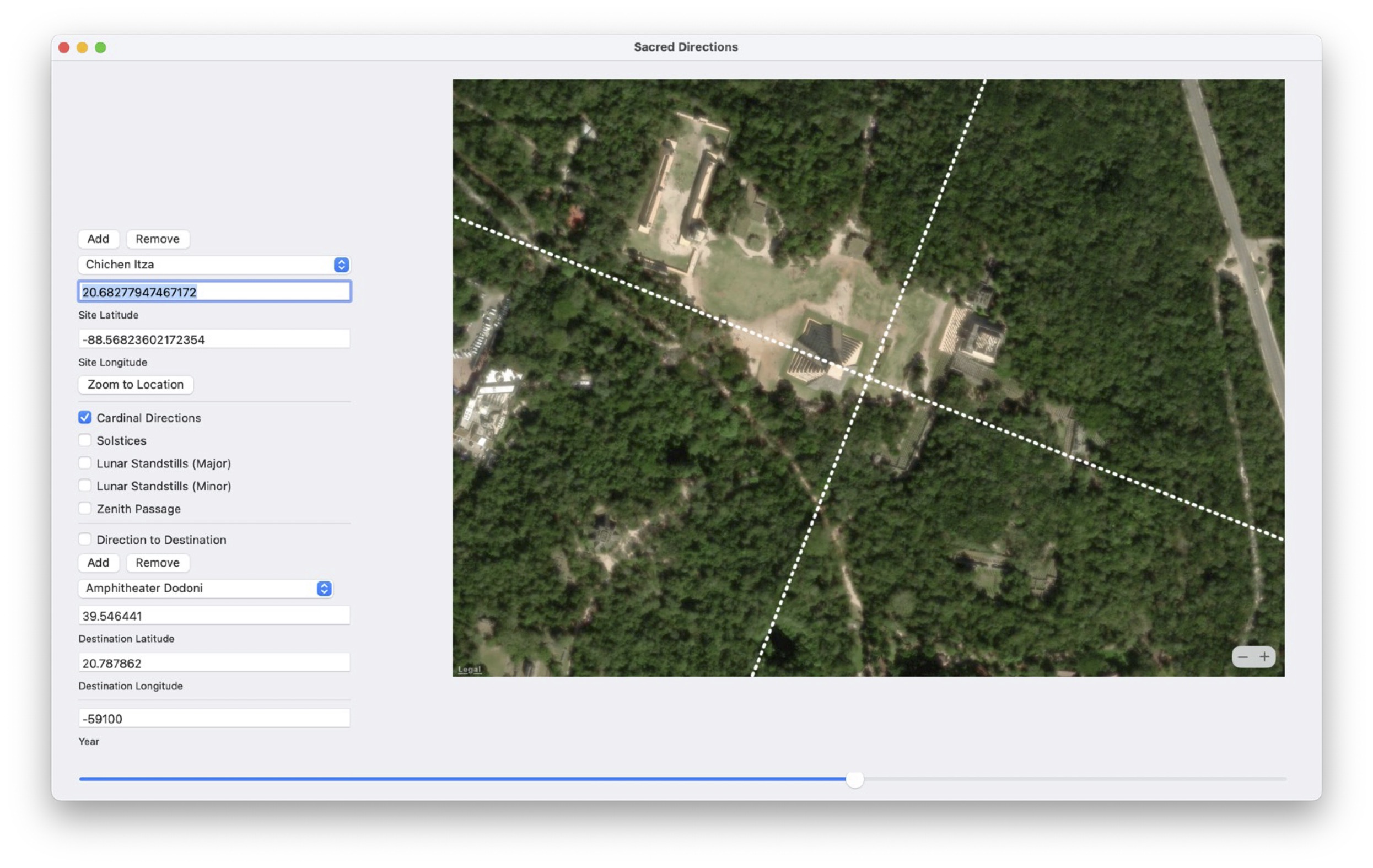Click the Amphitheater Dodoni dropdown arrows icon
This screenshot has height=868, width=1373.
coord(324,588)
